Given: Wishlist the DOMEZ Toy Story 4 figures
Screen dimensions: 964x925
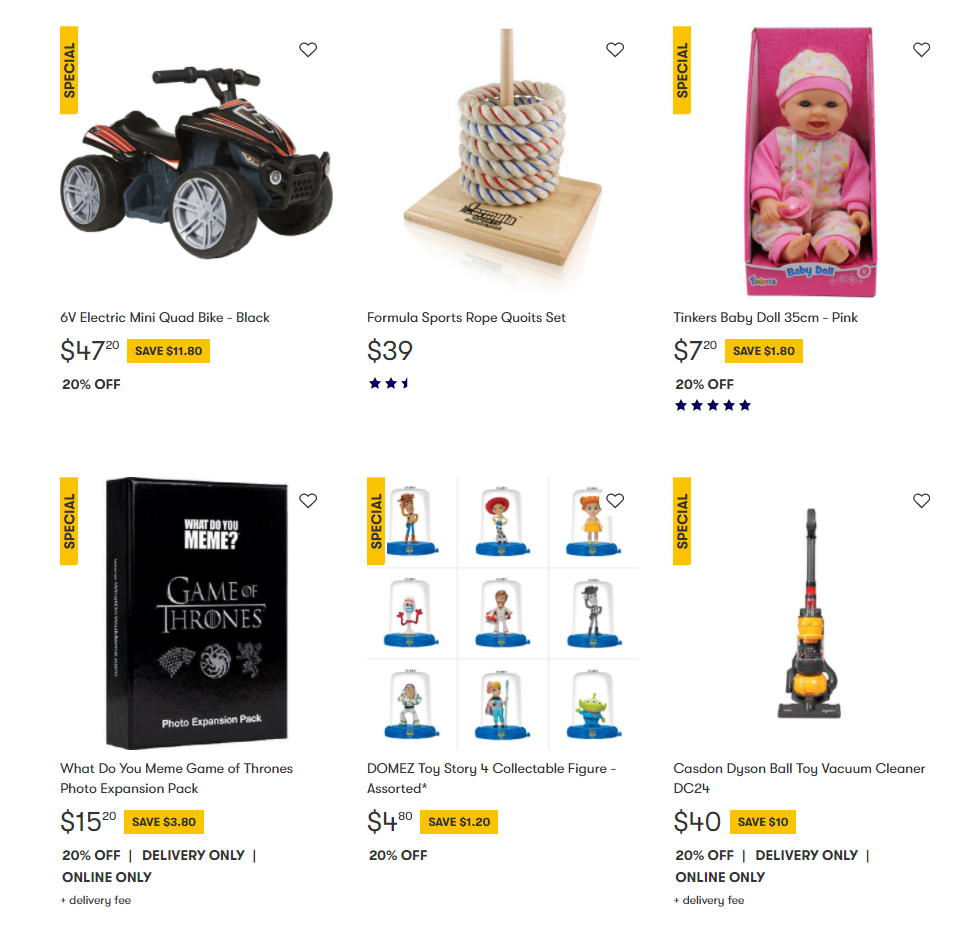Looking at the screenshot, I should [x=615, y=500].
